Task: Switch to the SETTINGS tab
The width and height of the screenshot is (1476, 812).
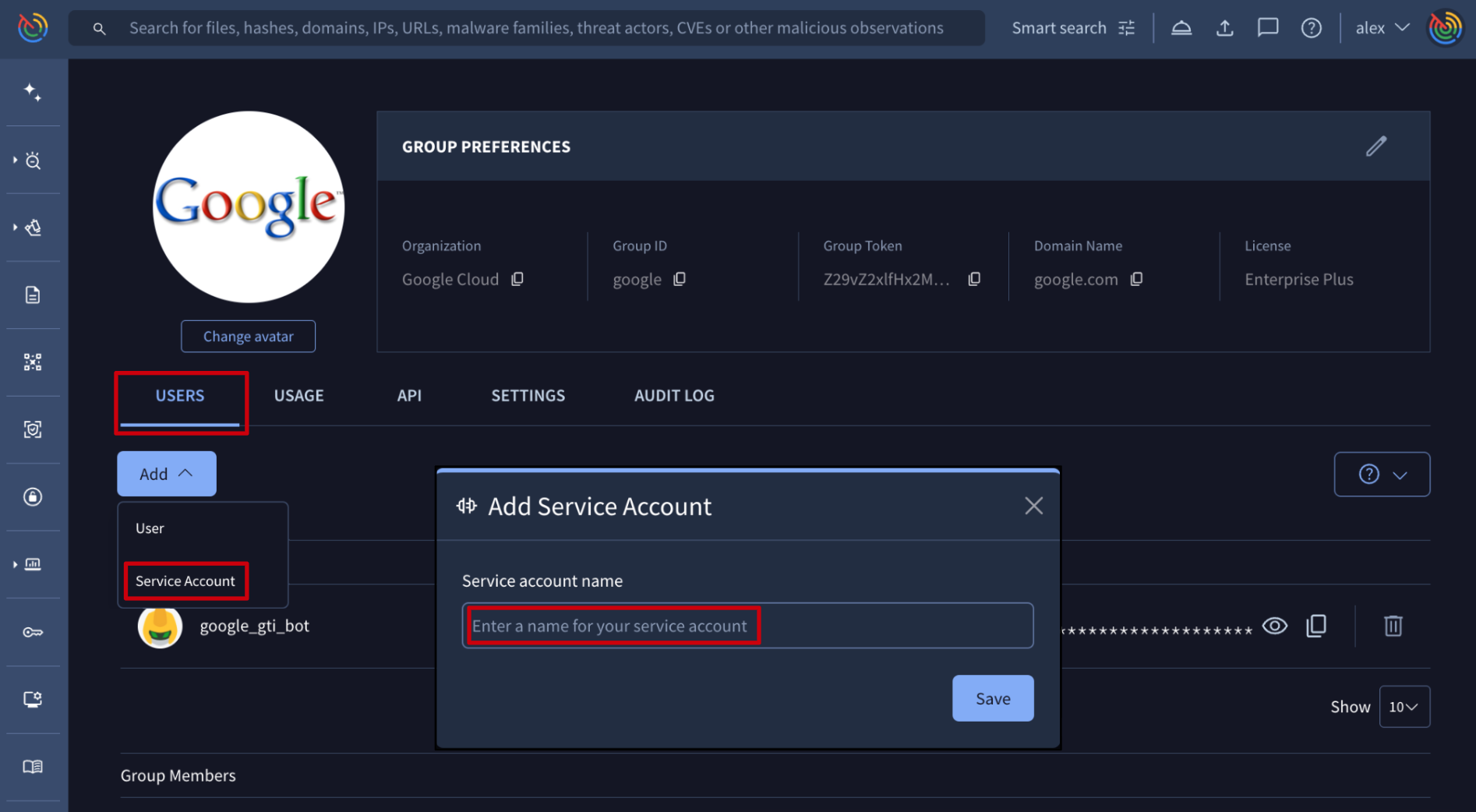Action: pos(528,396)
